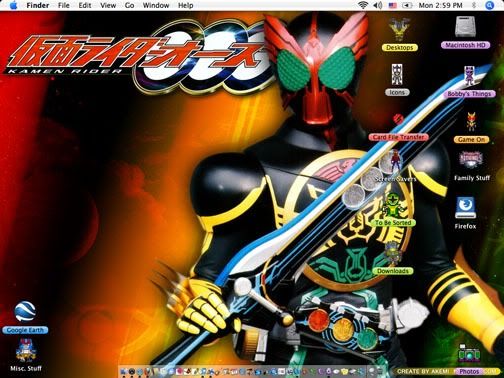Select the Game On folder

471,122
